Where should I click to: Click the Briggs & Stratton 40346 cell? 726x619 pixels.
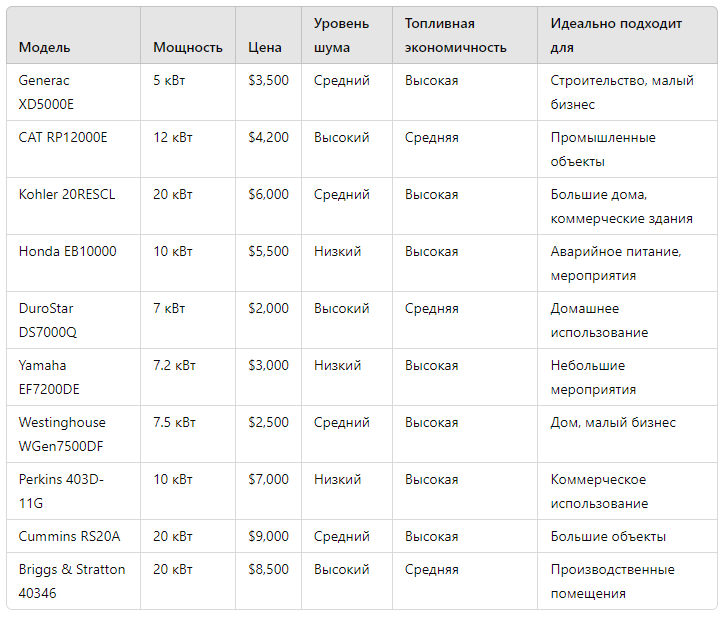(72, 581)
